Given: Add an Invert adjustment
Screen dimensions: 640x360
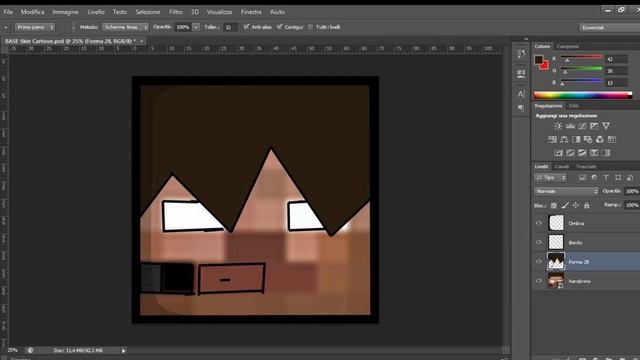Looking at the screenshot, I should 558,153.
